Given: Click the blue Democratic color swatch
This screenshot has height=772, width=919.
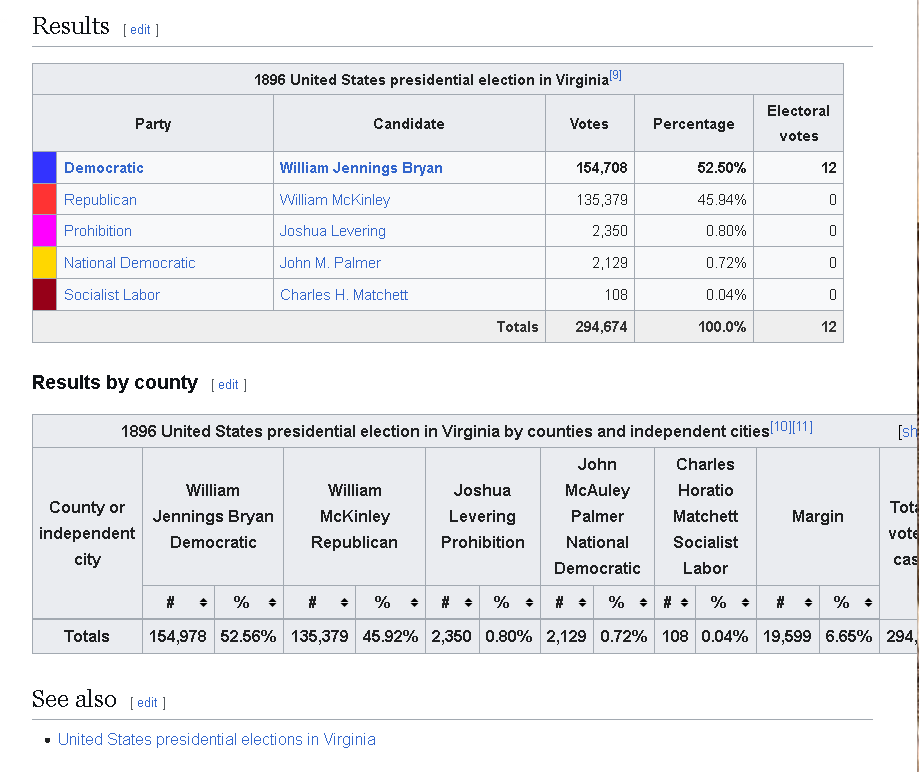Looking at the screenshot, I should pyautogui.click(x=45, y=168).
